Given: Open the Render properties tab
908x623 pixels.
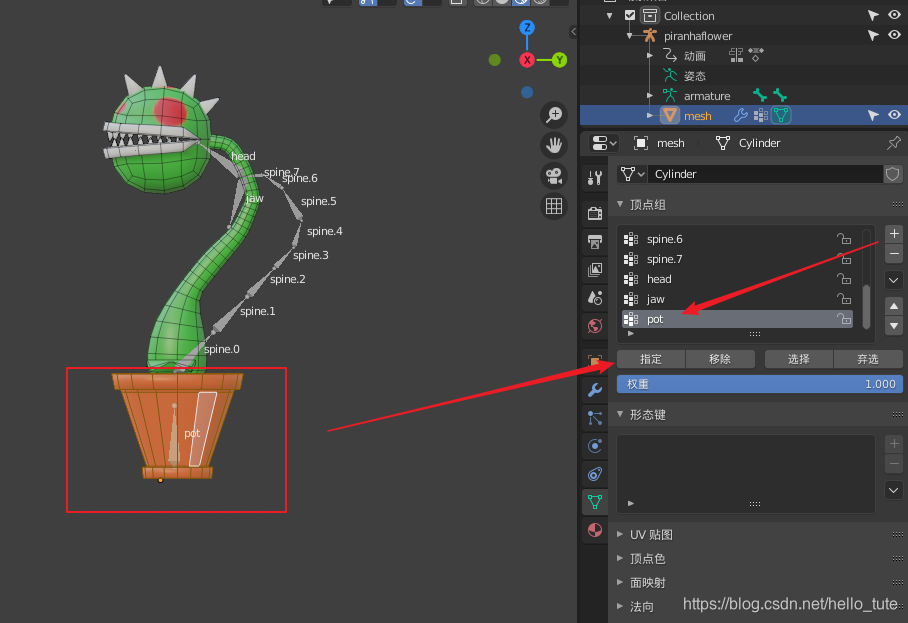Looking at the screenshot, I should pos(595,213).
